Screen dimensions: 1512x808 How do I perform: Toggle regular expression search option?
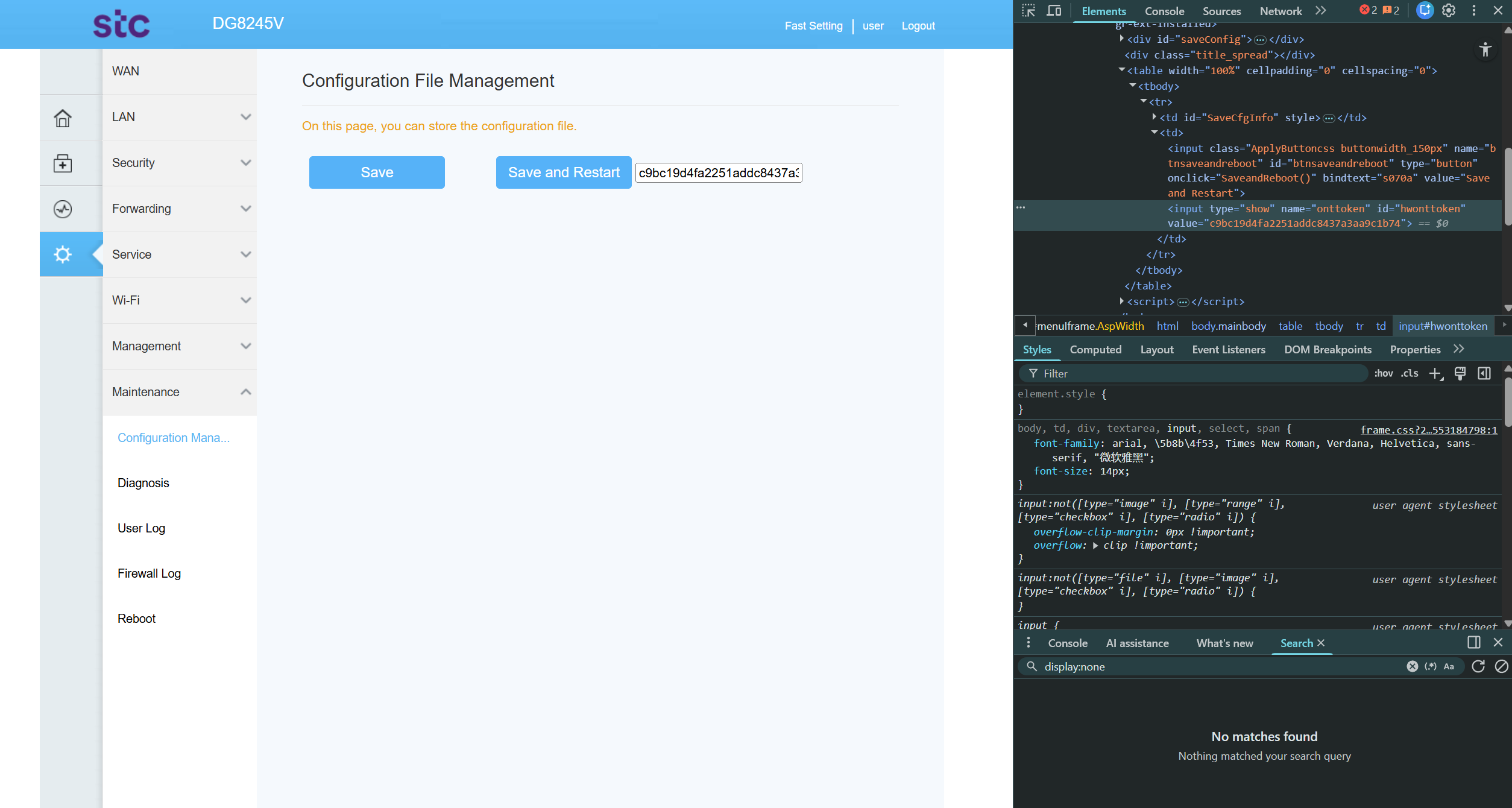pos(1431,666)
